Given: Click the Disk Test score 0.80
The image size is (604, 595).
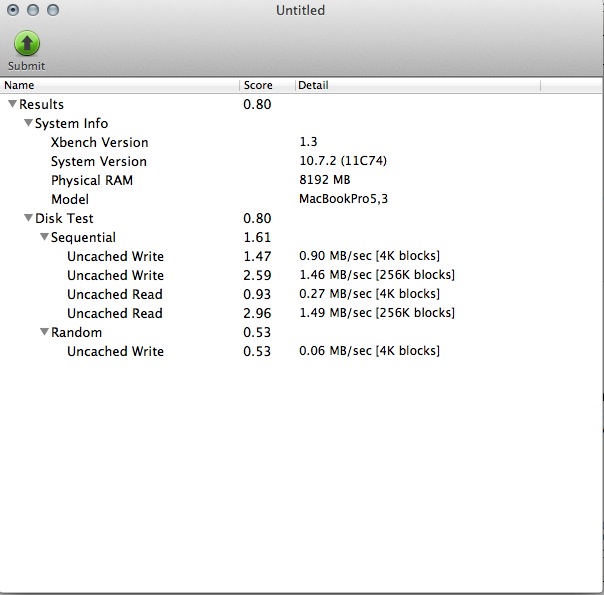Looking at the screenshot, I should [x=257, y=218].
